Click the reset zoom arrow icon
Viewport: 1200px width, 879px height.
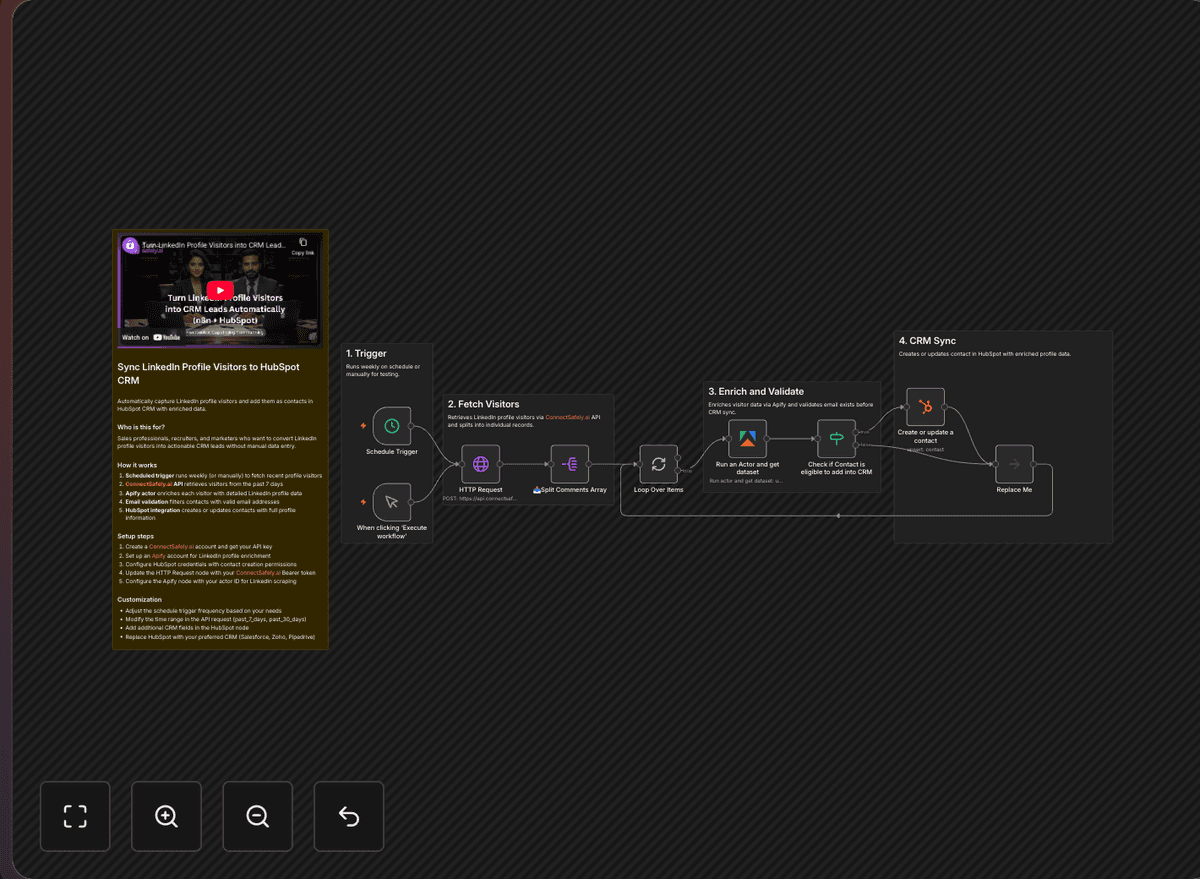coord(348,815)
